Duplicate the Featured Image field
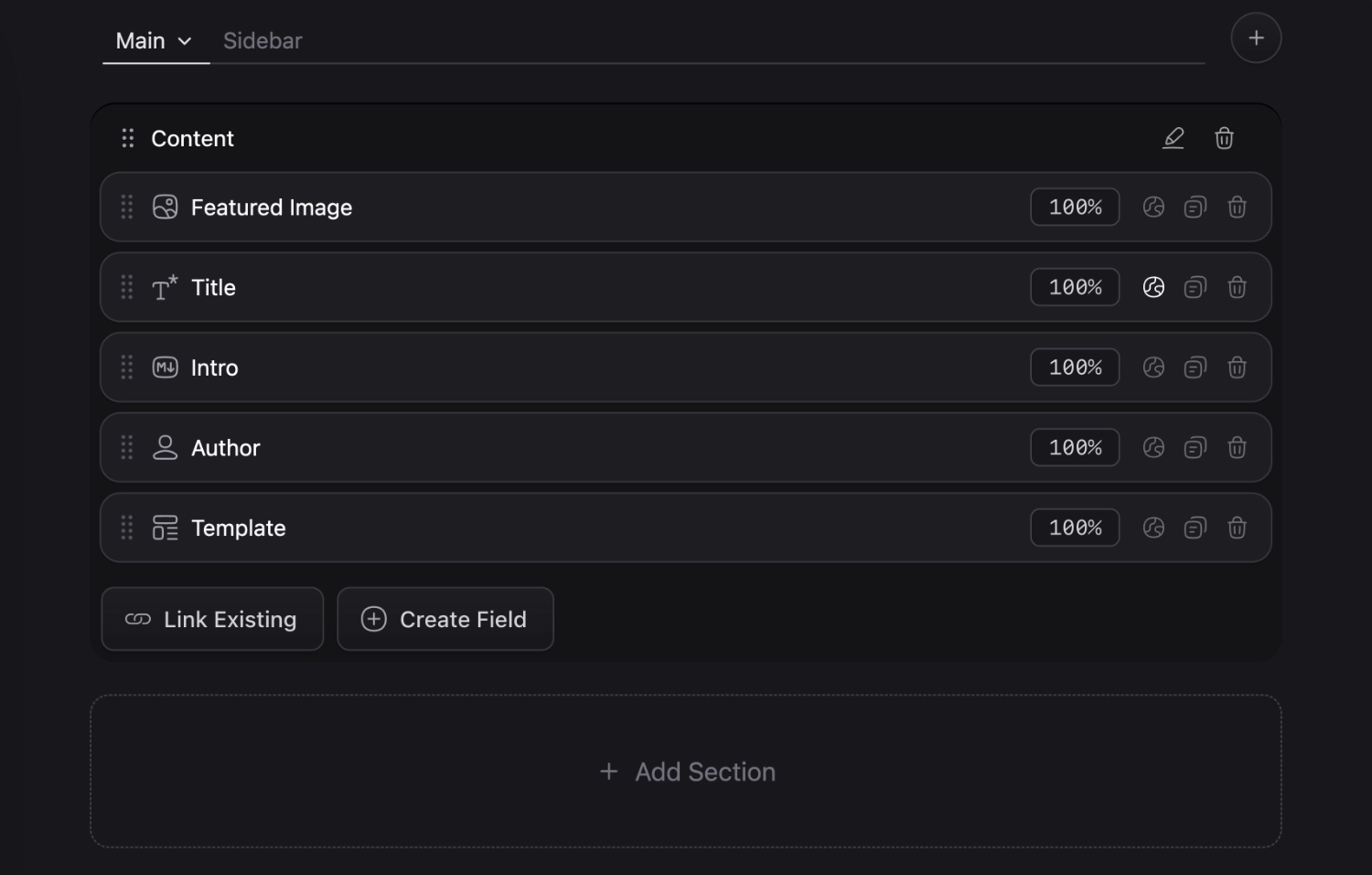The image size is (1372, 875). 1195,207
